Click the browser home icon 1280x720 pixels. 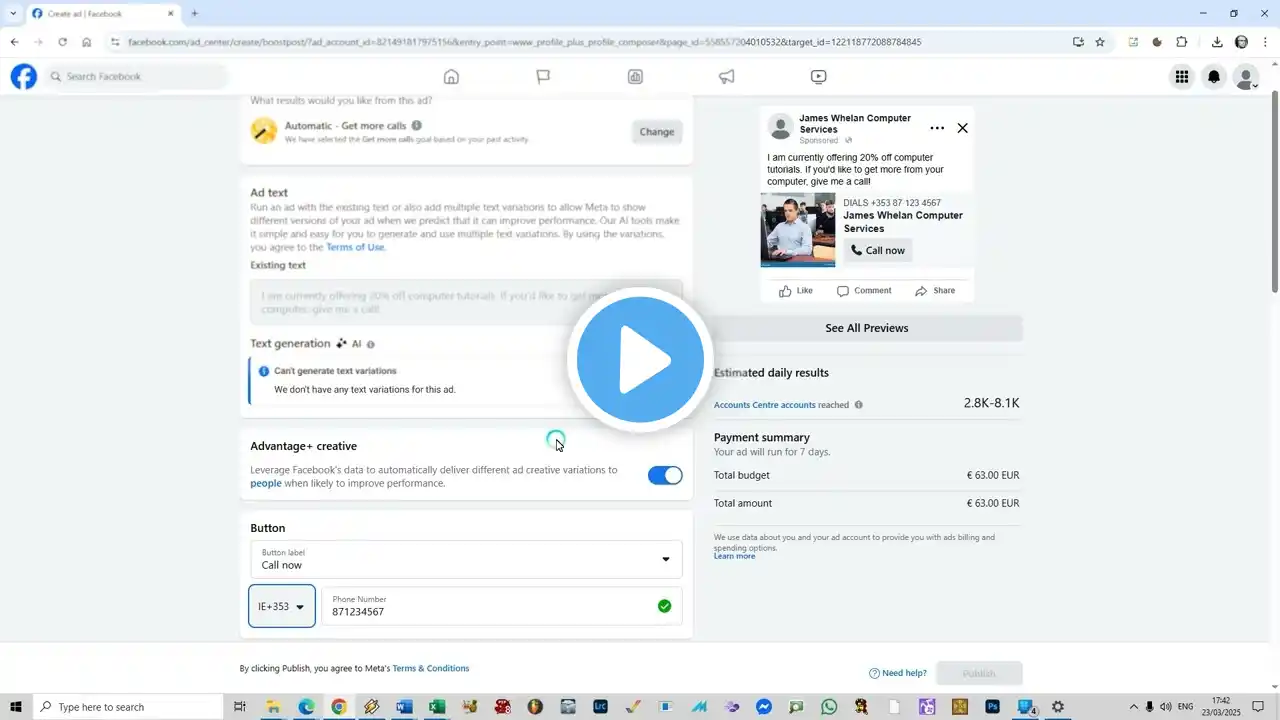[x=87, y=42]
